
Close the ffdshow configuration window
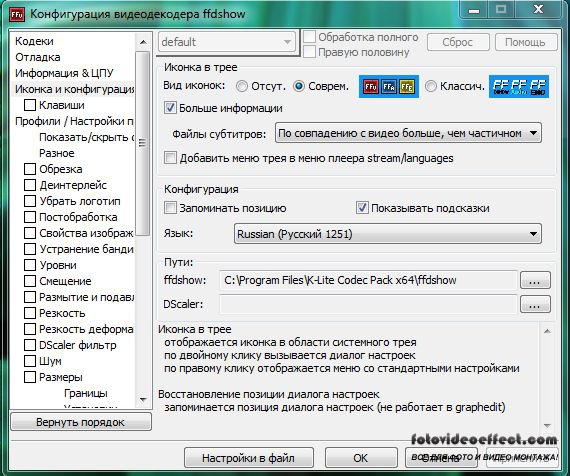[538, 9]
